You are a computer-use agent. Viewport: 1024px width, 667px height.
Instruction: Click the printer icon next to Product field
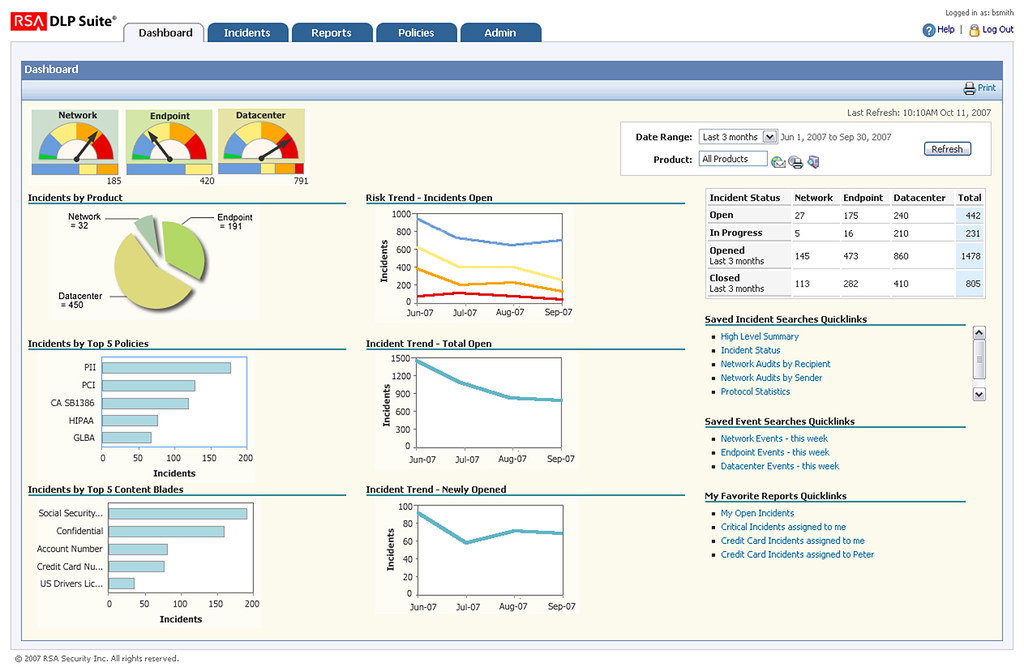pos(795,162)
